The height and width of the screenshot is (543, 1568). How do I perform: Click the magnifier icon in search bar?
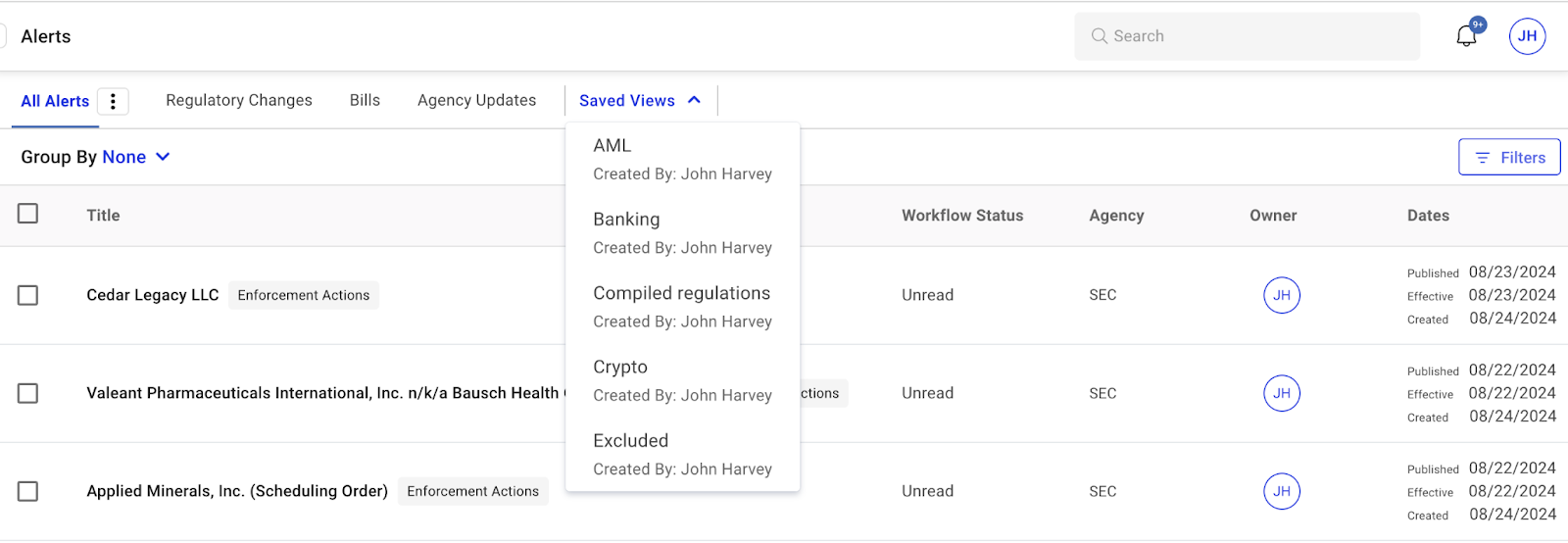(1099, 36)
